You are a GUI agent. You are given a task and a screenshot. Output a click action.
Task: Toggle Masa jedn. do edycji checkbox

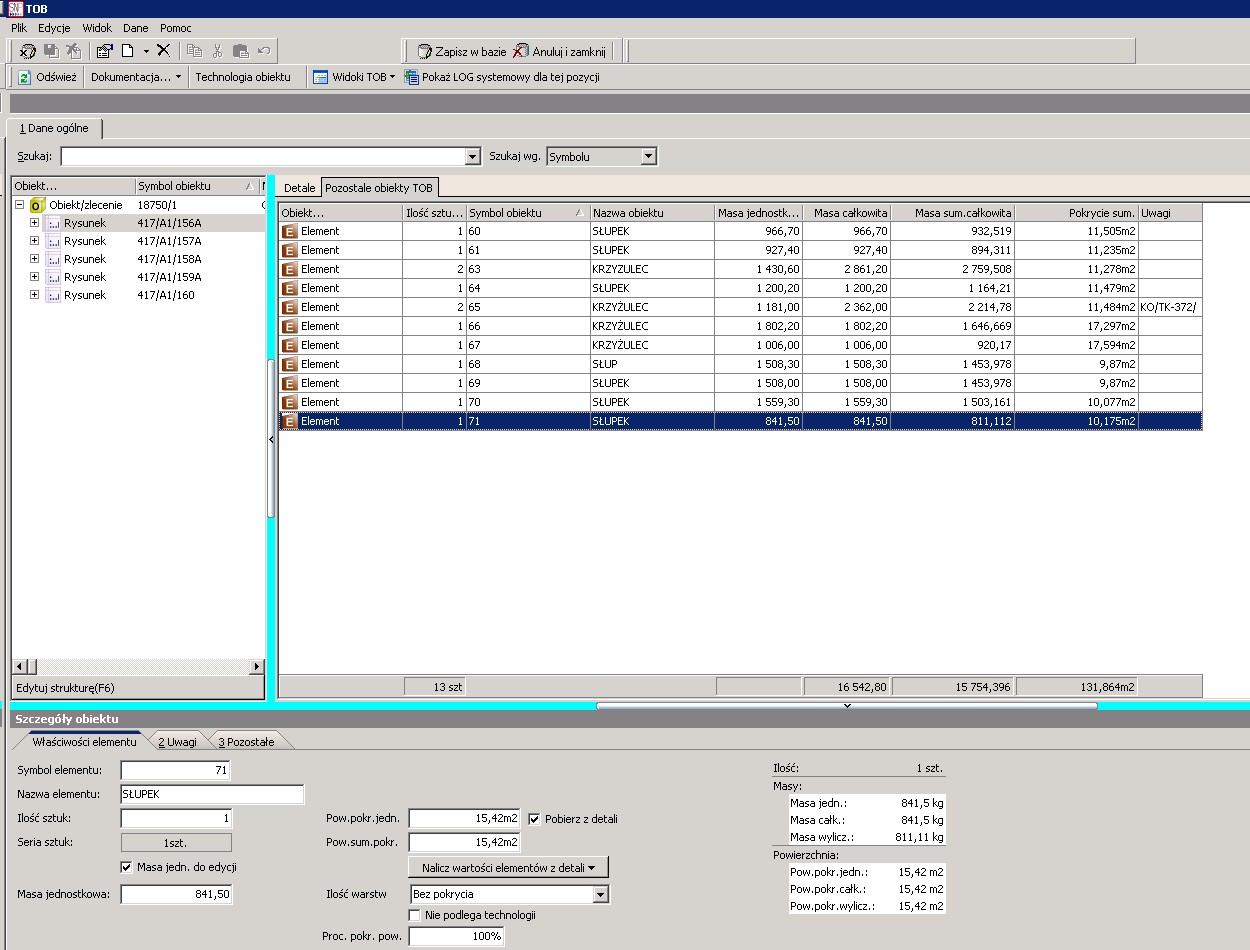[126, 867]
